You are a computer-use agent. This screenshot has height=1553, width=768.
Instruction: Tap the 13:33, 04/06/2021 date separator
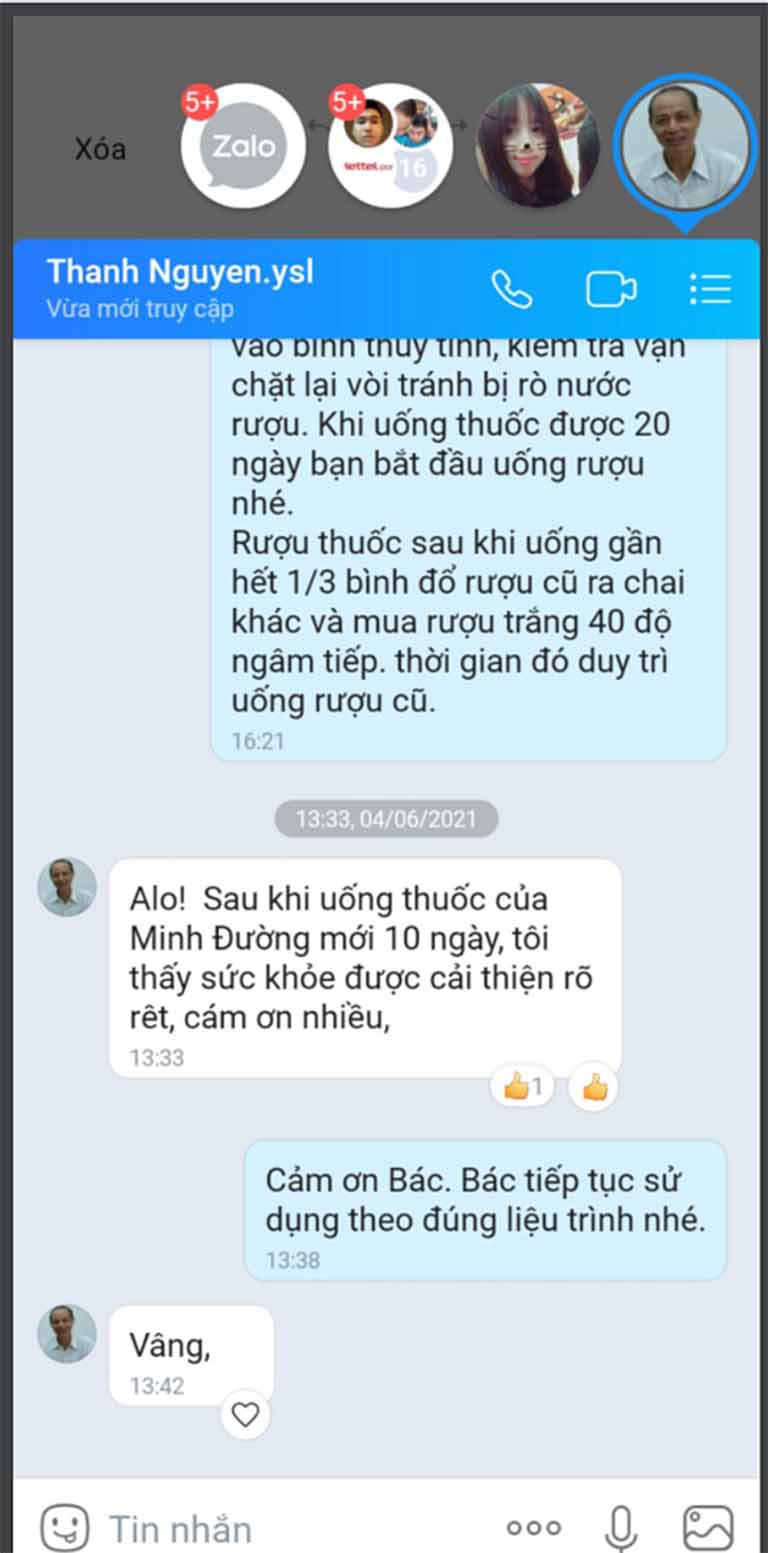coord(386,819)
